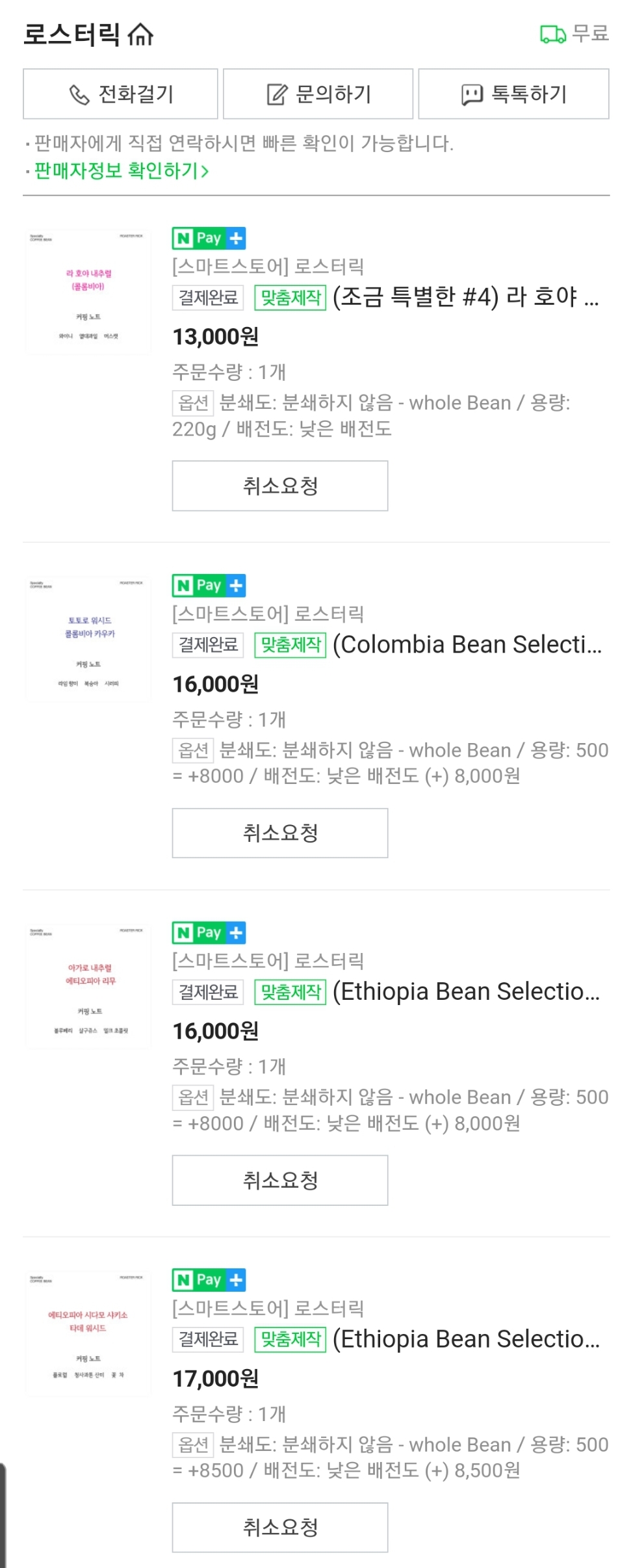Viewport: 631px width, 1568px height.
Task: Tap N Pay plus badge on Colombia order
Action: point(209,586)
